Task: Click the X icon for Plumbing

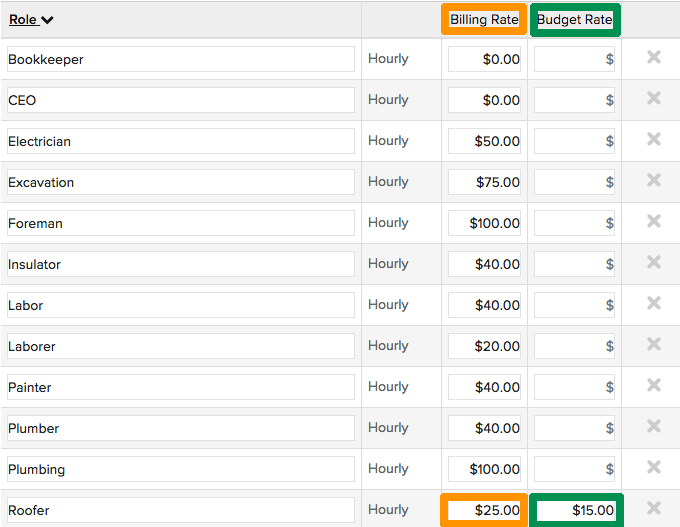Action: 654,467
